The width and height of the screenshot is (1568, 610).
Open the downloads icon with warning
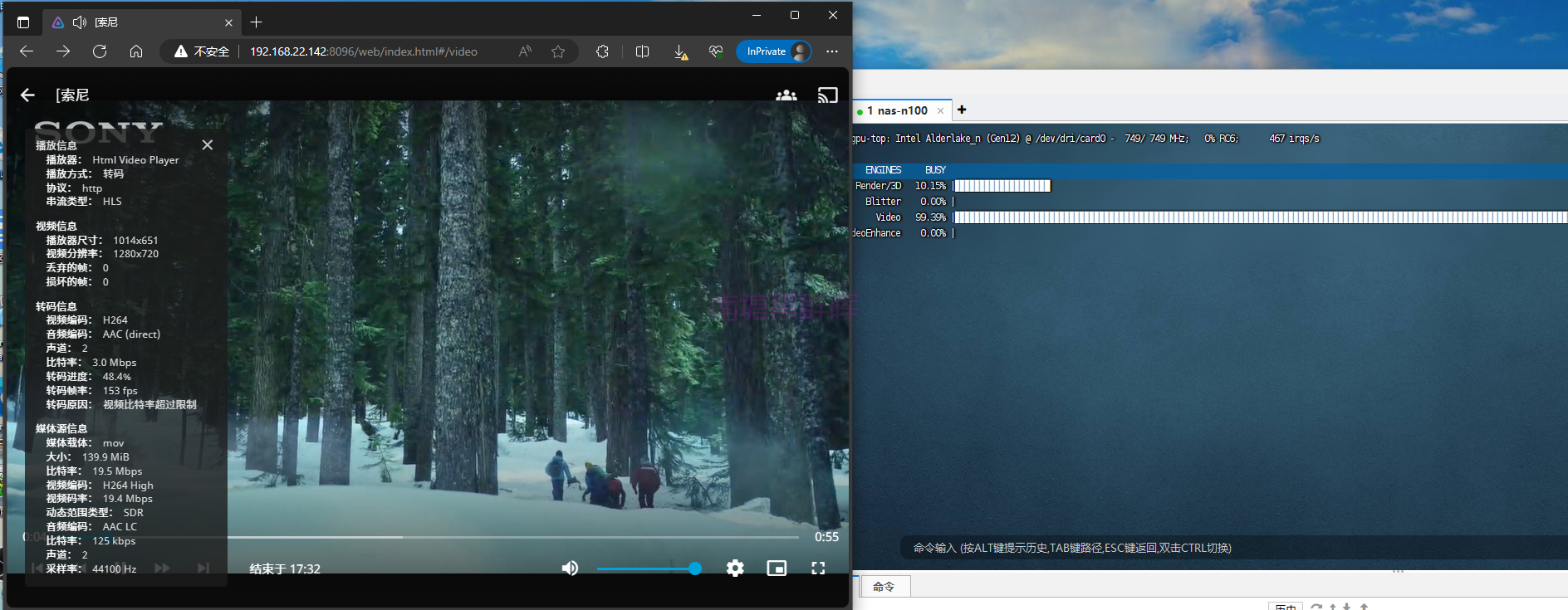(680, 52)
